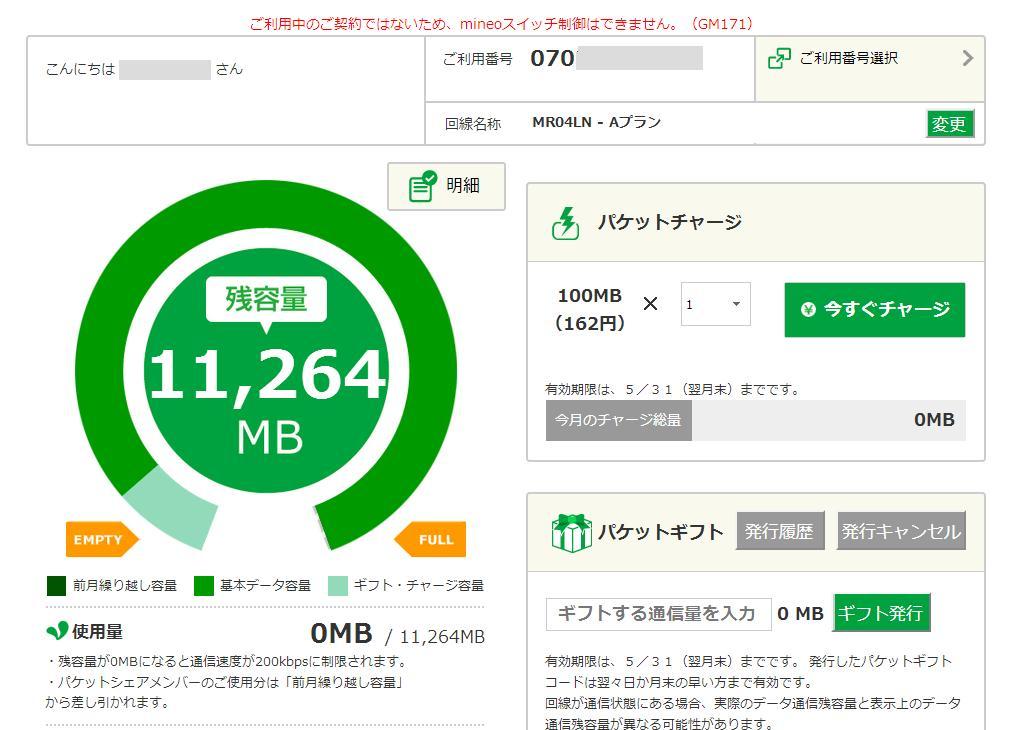
Task: Click the dark green 前月繰り越し容量 legend swatch
Action: [56, 585]
